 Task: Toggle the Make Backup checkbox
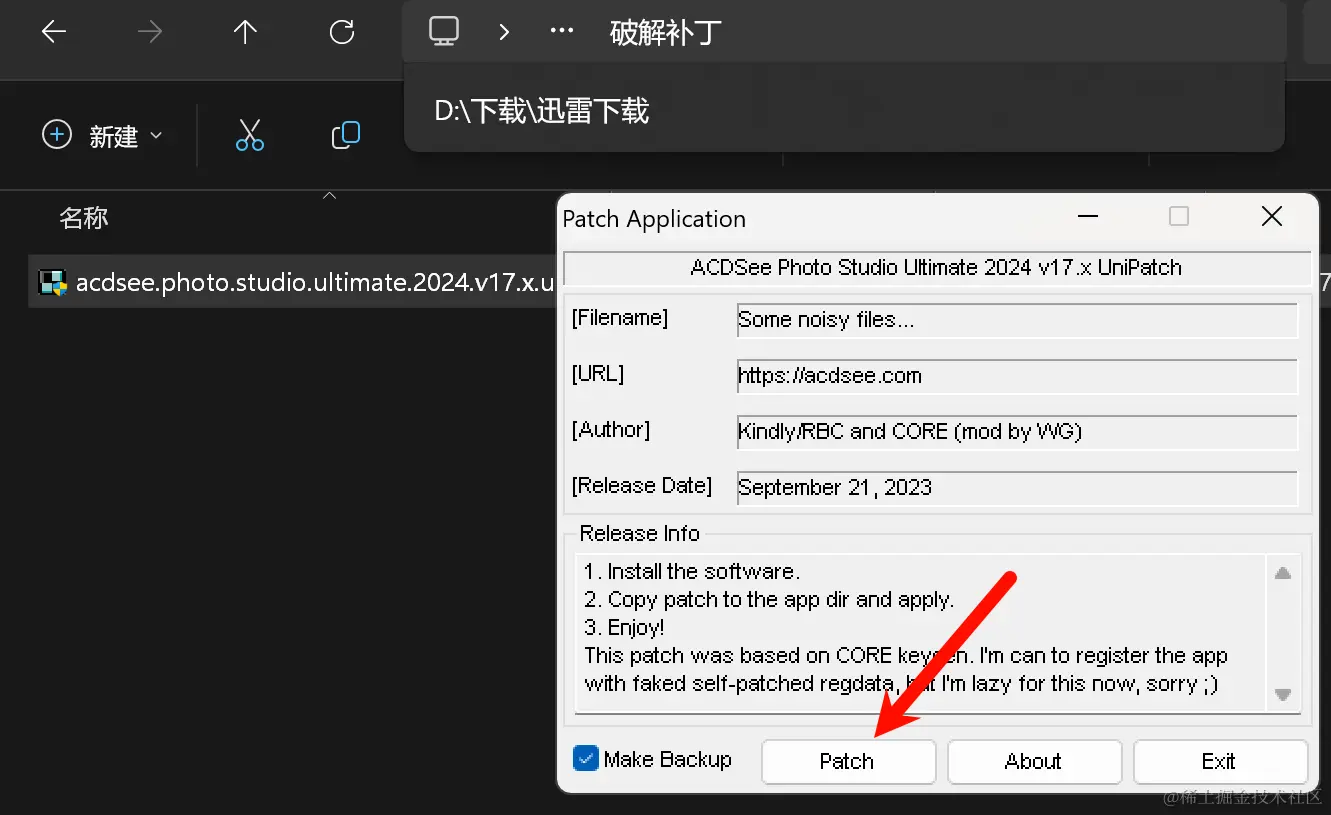[x=585, y=759]
